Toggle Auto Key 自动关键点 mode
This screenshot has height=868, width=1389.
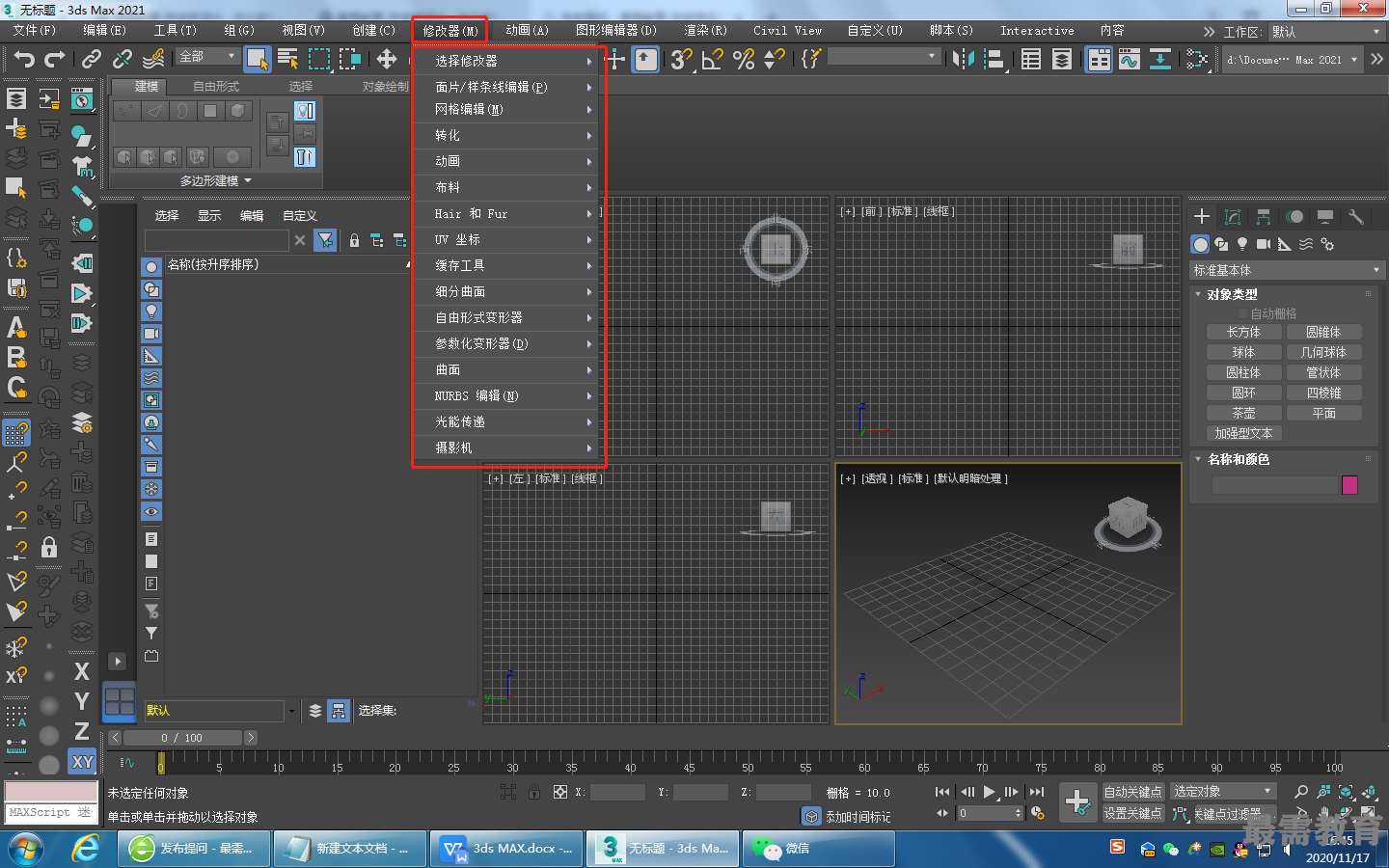point(1133,792)
